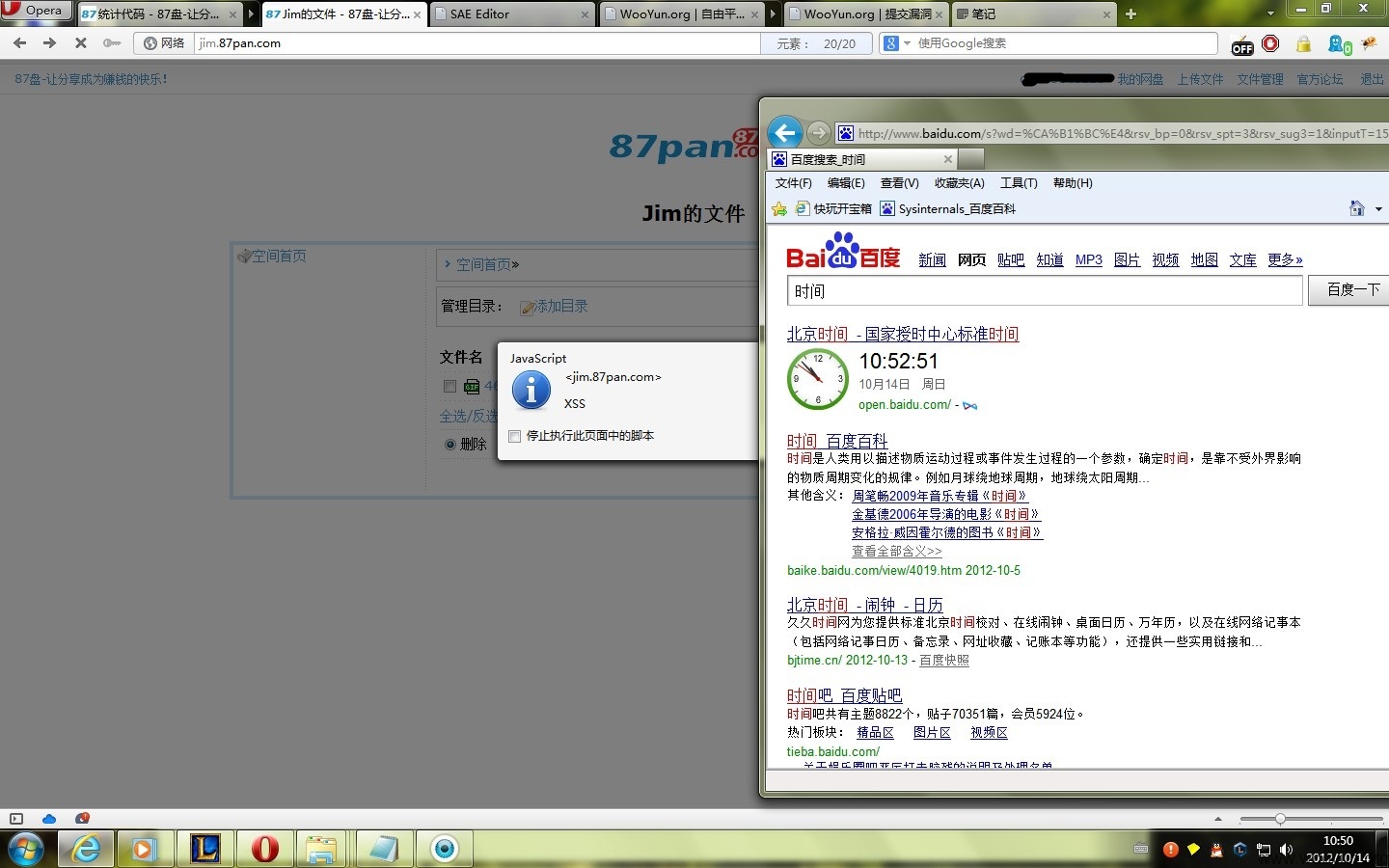Switch to the SAE Editor tab
Screen dimensions: 1389x868
[510, 14]
